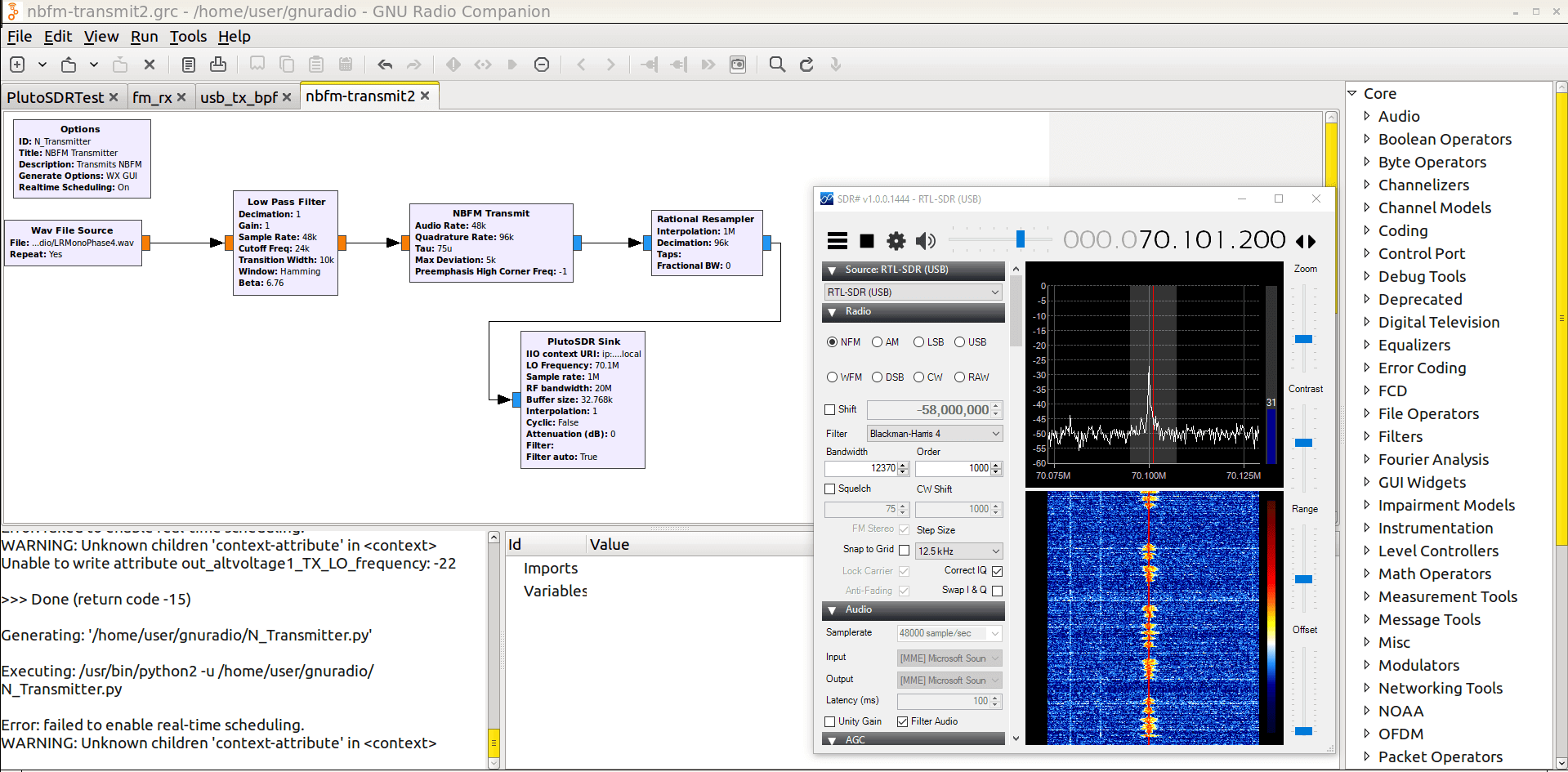Click the Find blocks magnifier icon

pos(777,65)
